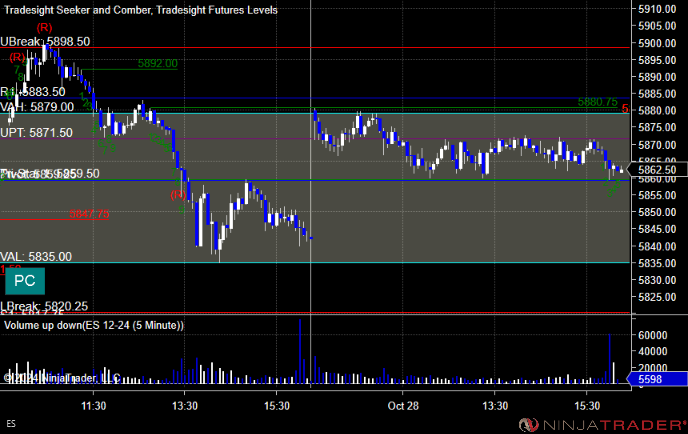Select the VAL: 5835.00 level label
The image size is (688, 434).
pyautogui.click(x=36, y=256)
